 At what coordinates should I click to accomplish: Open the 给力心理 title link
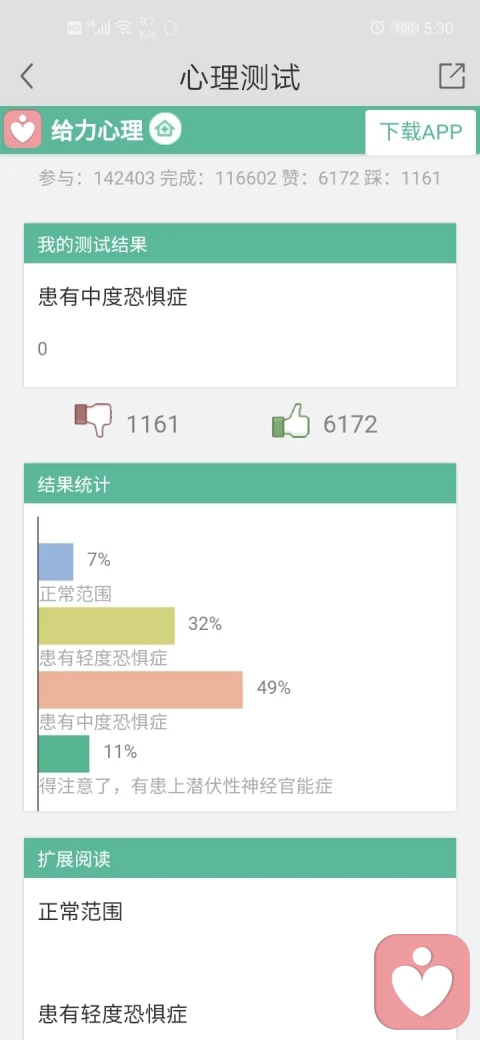pyautogui.click(x=97, y=130)
